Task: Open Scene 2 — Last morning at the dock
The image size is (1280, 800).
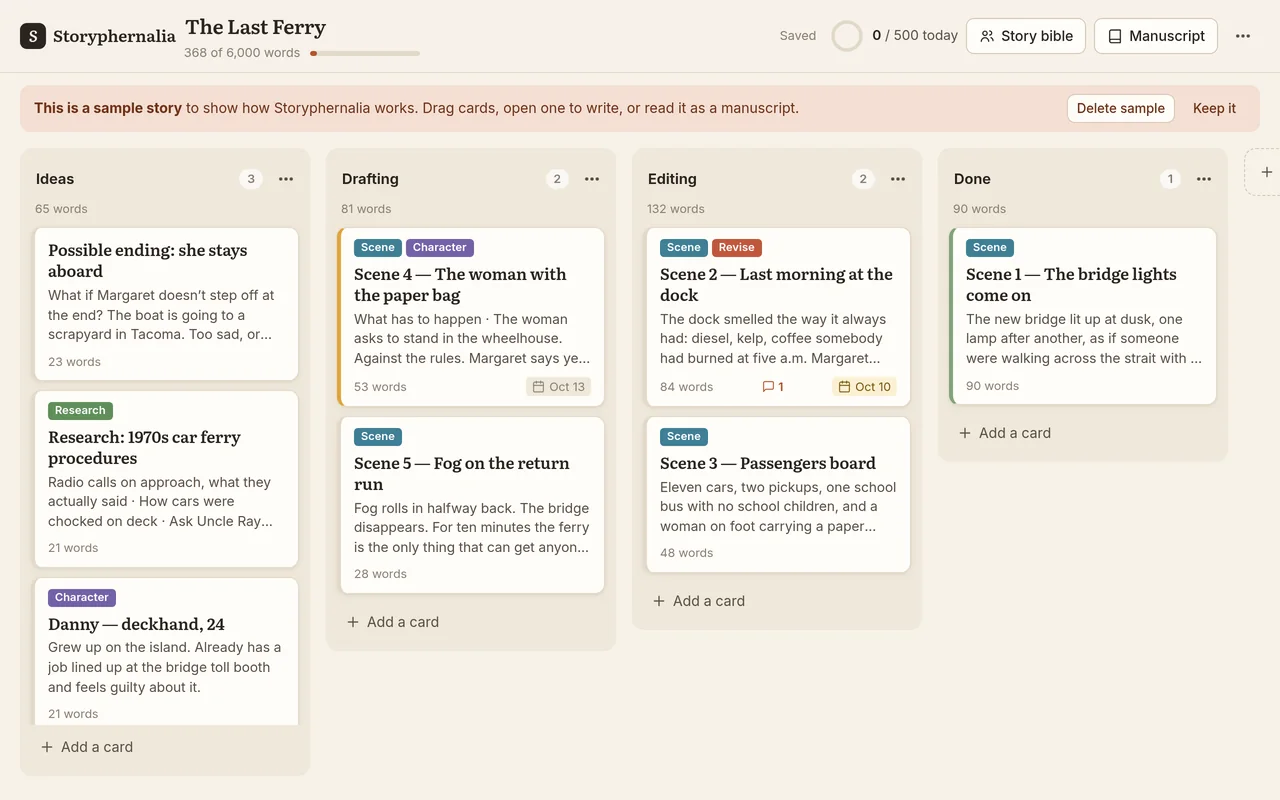Action: [778, 317]
